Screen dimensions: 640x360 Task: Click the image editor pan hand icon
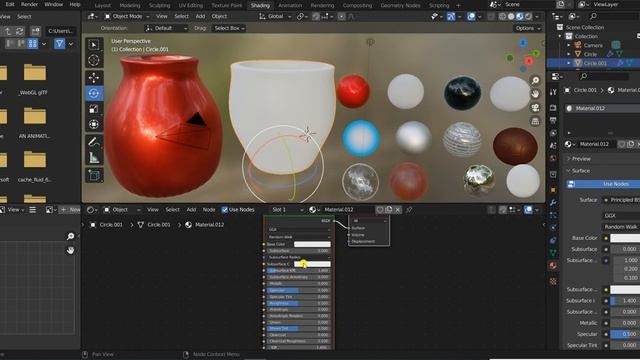click(70, 250)
